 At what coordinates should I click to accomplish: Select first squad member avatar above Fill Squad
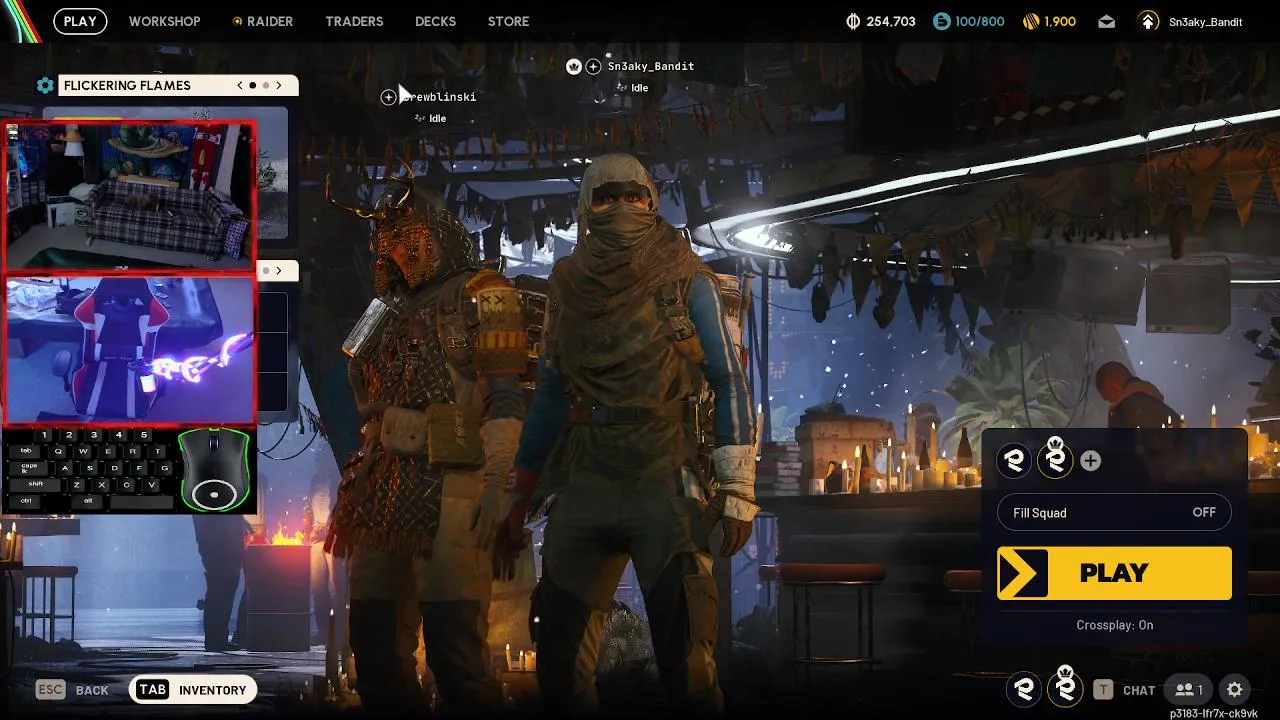tap(1014, 460)
